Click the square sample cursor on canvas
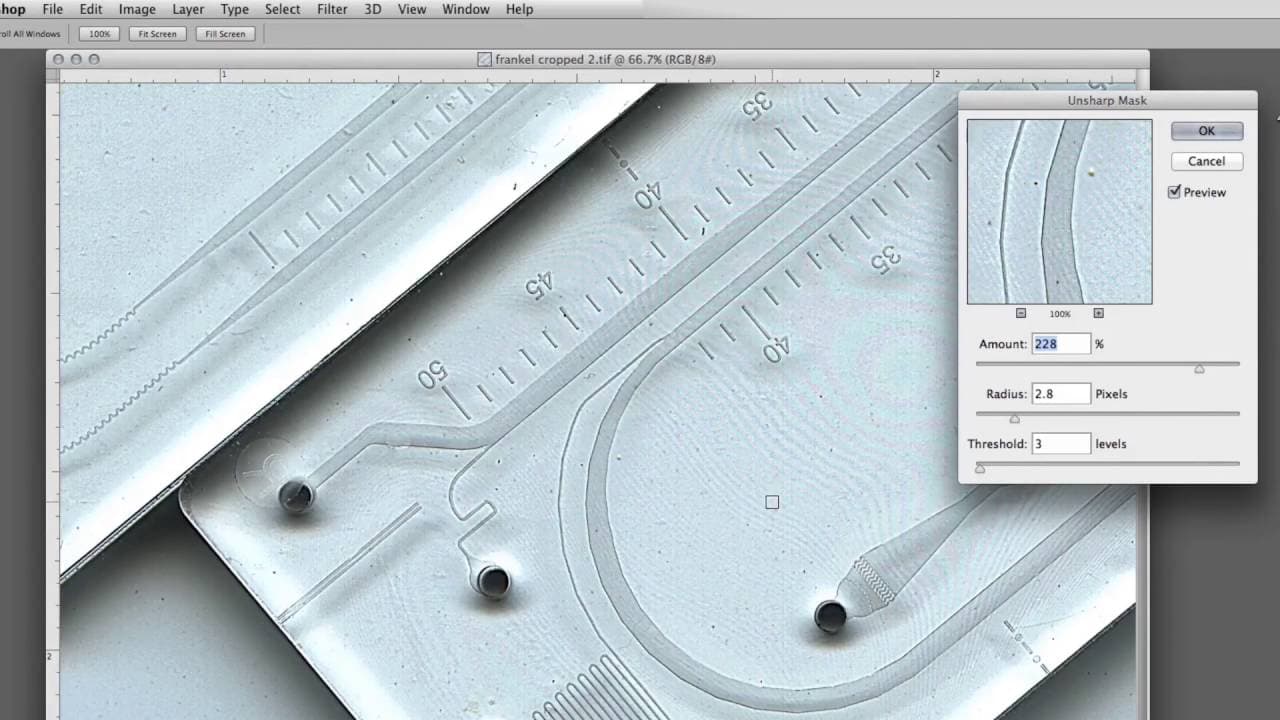 [x=772, y=502]
